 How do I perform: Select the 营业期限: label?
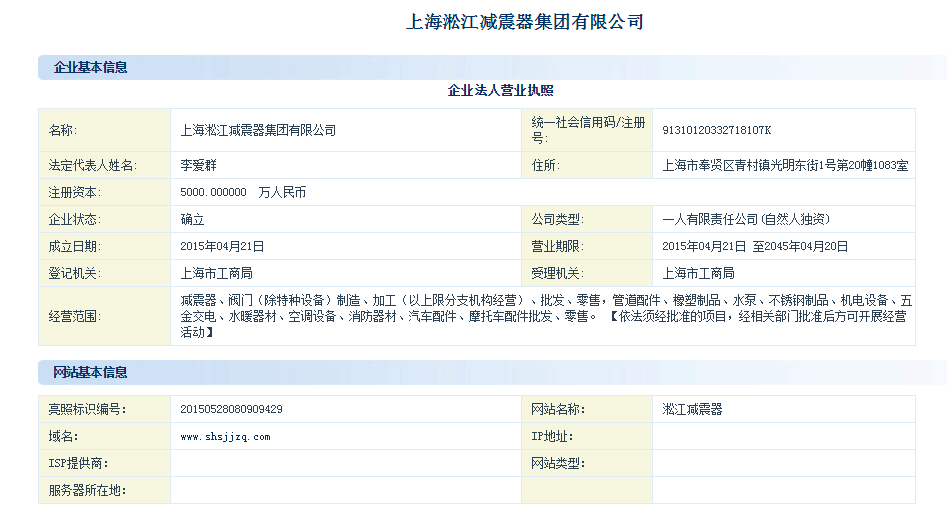click(557, 246)
